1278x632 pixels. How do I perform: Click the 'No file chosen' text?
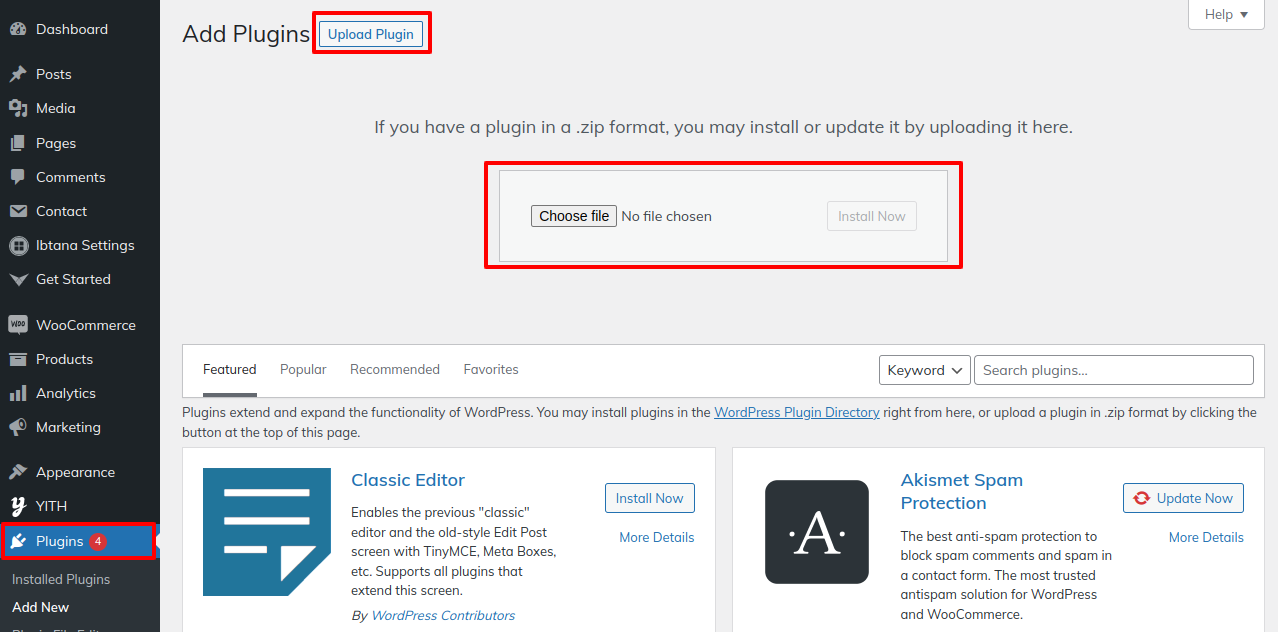click(x=667, y=216)
